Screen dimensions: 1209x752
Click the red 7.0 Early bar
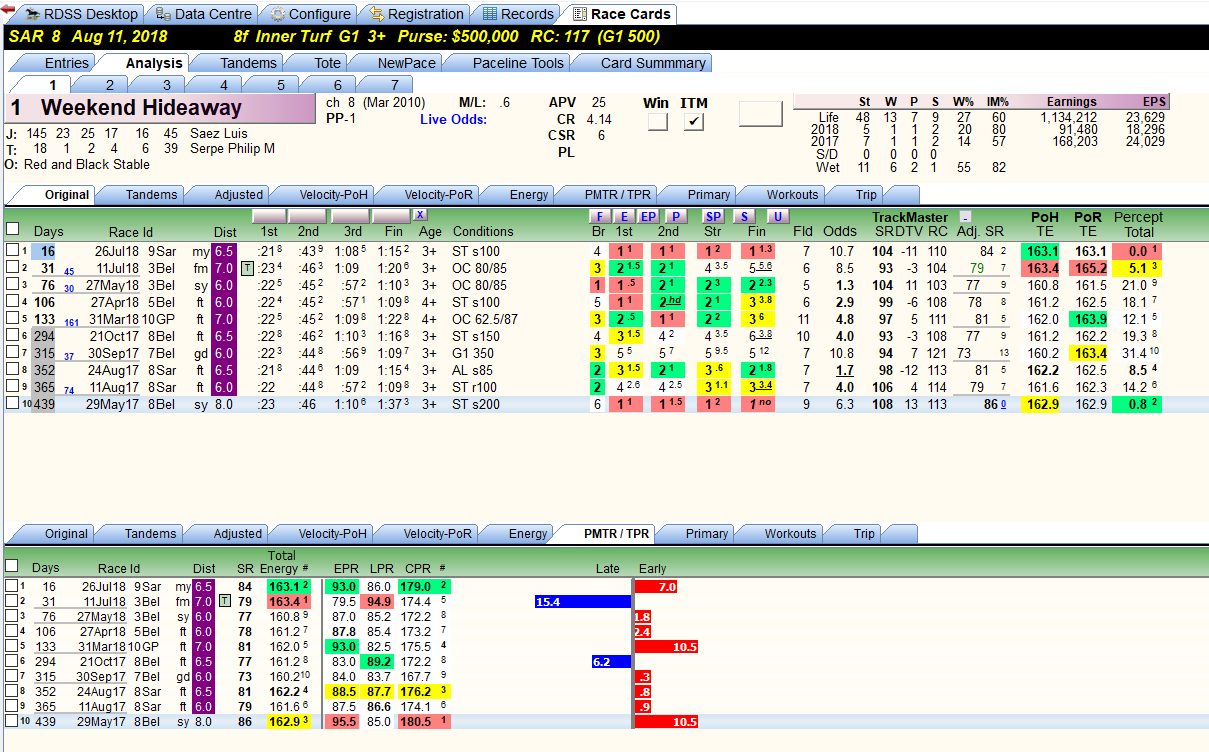[658, 586]
